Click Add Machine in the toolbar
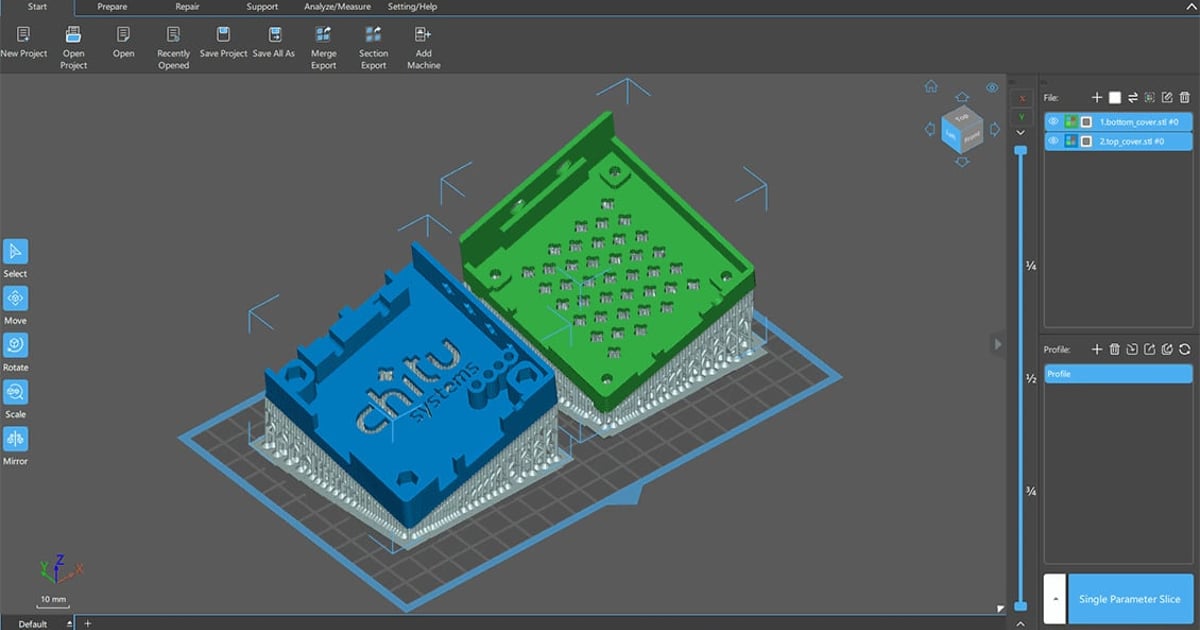Image resolution: width=1200 pixels, height=630 pixels. 423,35
